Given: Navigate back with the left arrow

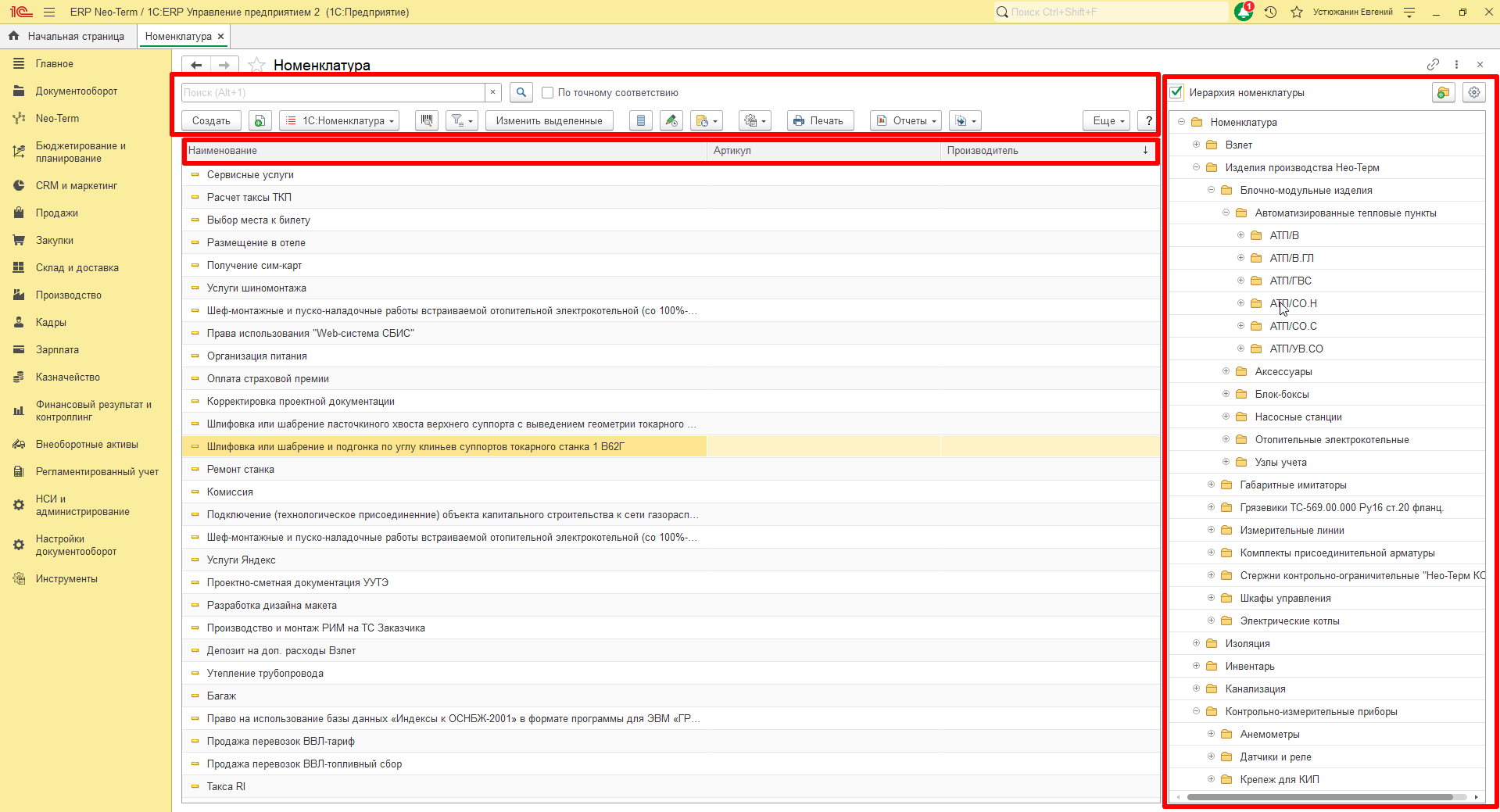Looking at the screenshot, I should point(196,65).
